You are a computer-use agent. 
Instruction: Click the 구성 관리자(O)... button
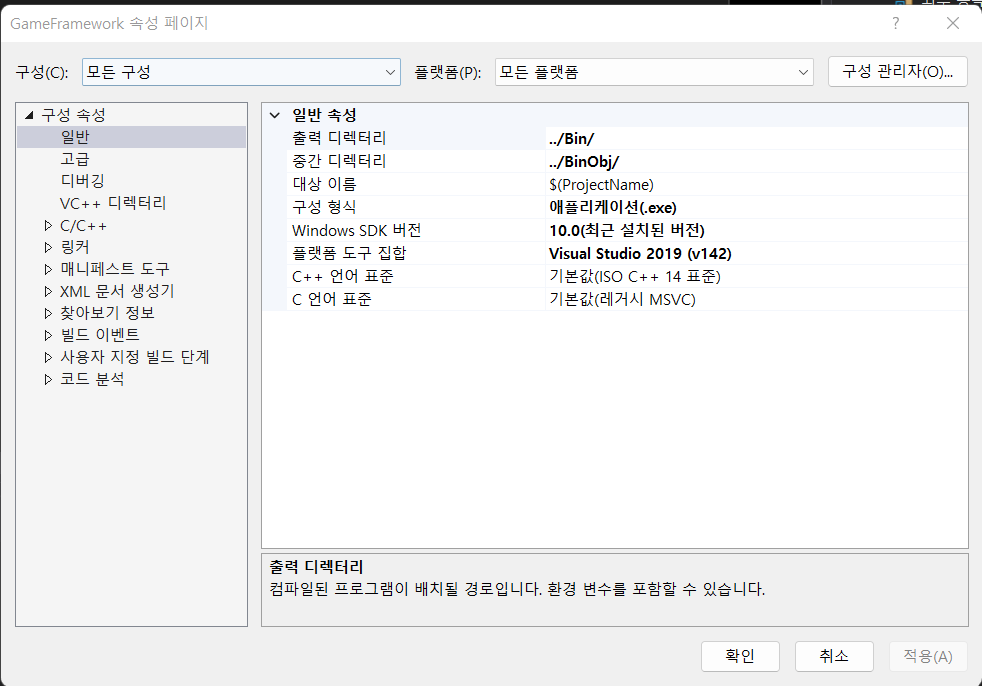tap(897, 71)
